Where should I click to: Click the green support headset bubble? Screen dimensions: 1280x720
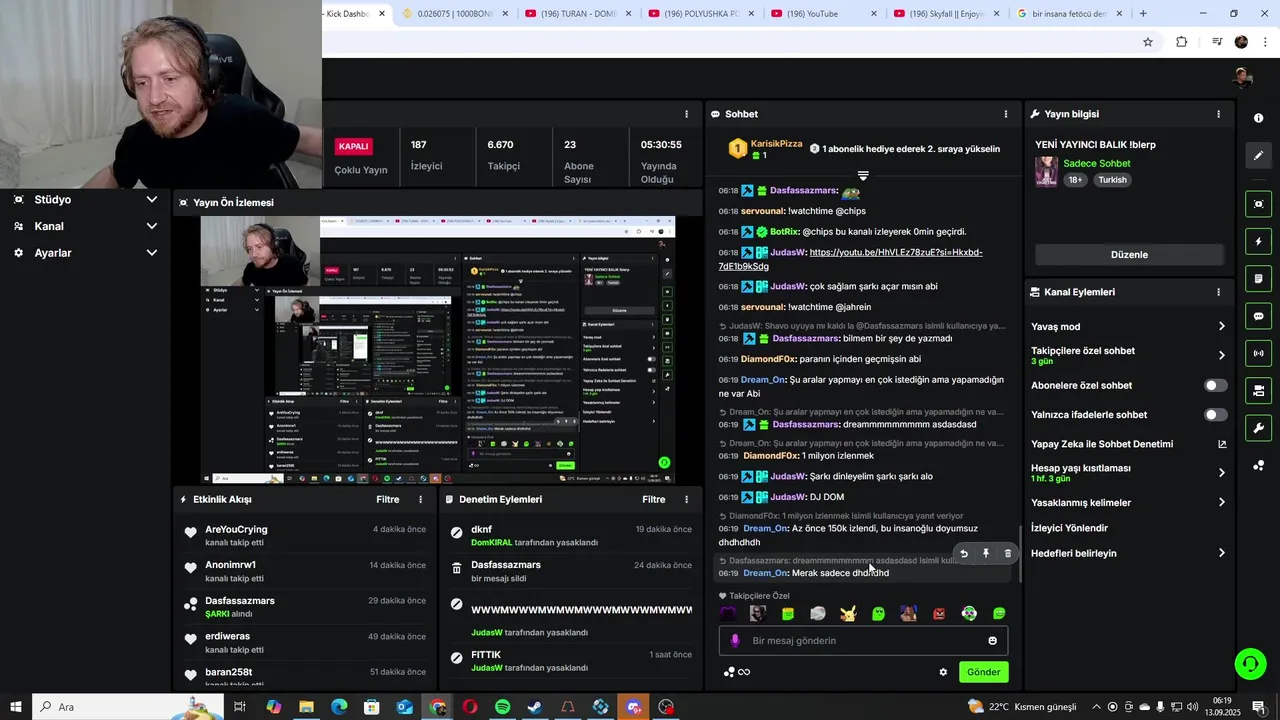point(1249,663)
